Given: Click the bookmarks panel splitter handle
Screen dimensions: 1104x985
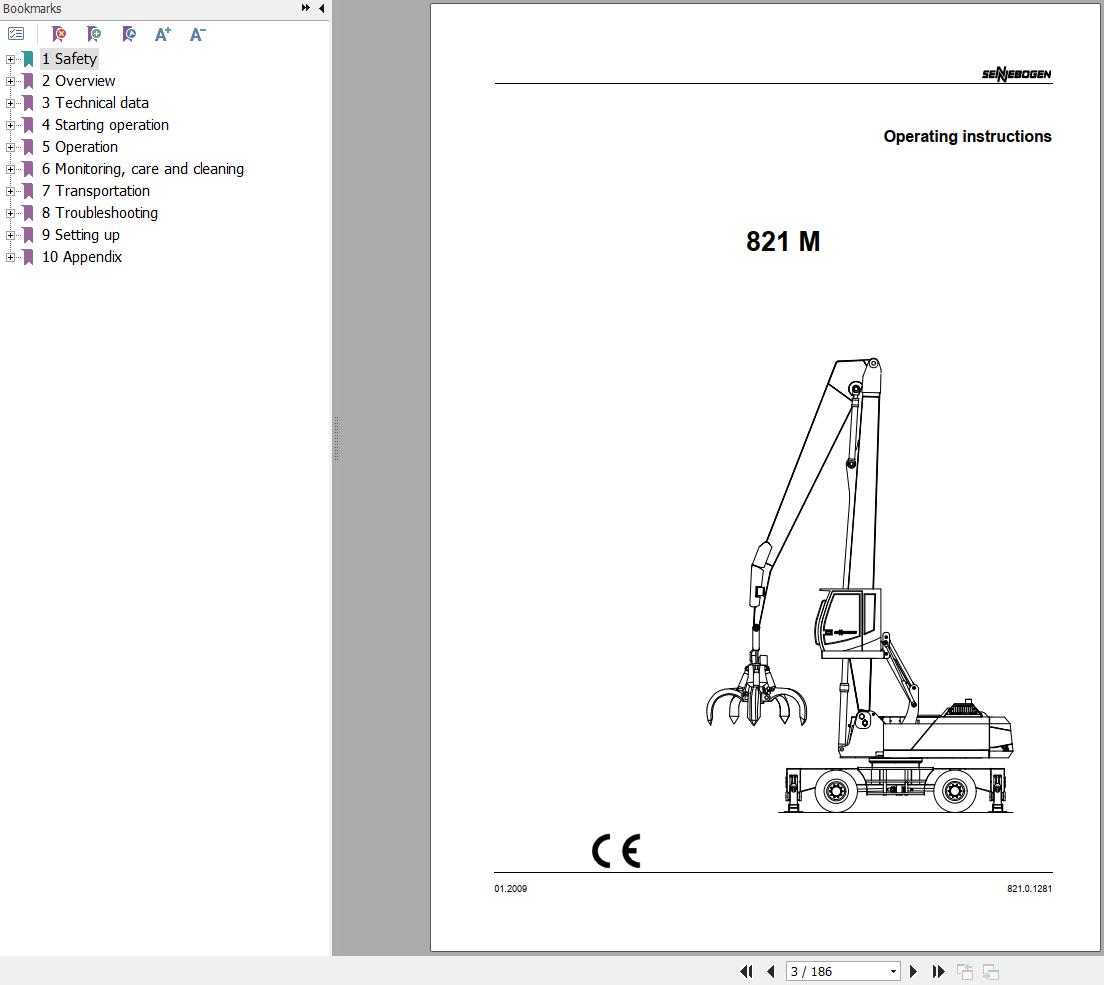Looking at the screenshot, I should pyautogui.click(x=337, y=439).
